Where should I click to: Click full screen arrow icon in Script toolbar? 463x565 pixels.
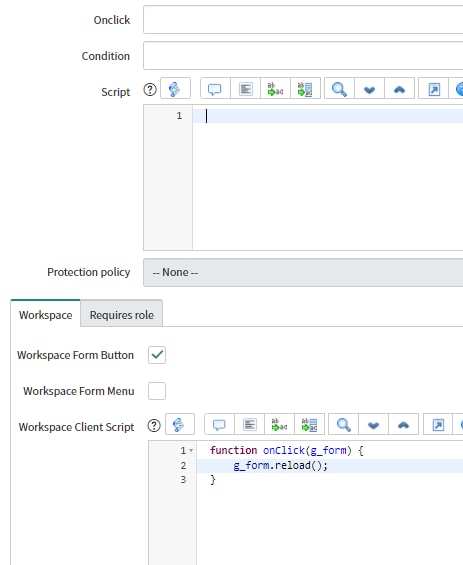tap(433, 88)
